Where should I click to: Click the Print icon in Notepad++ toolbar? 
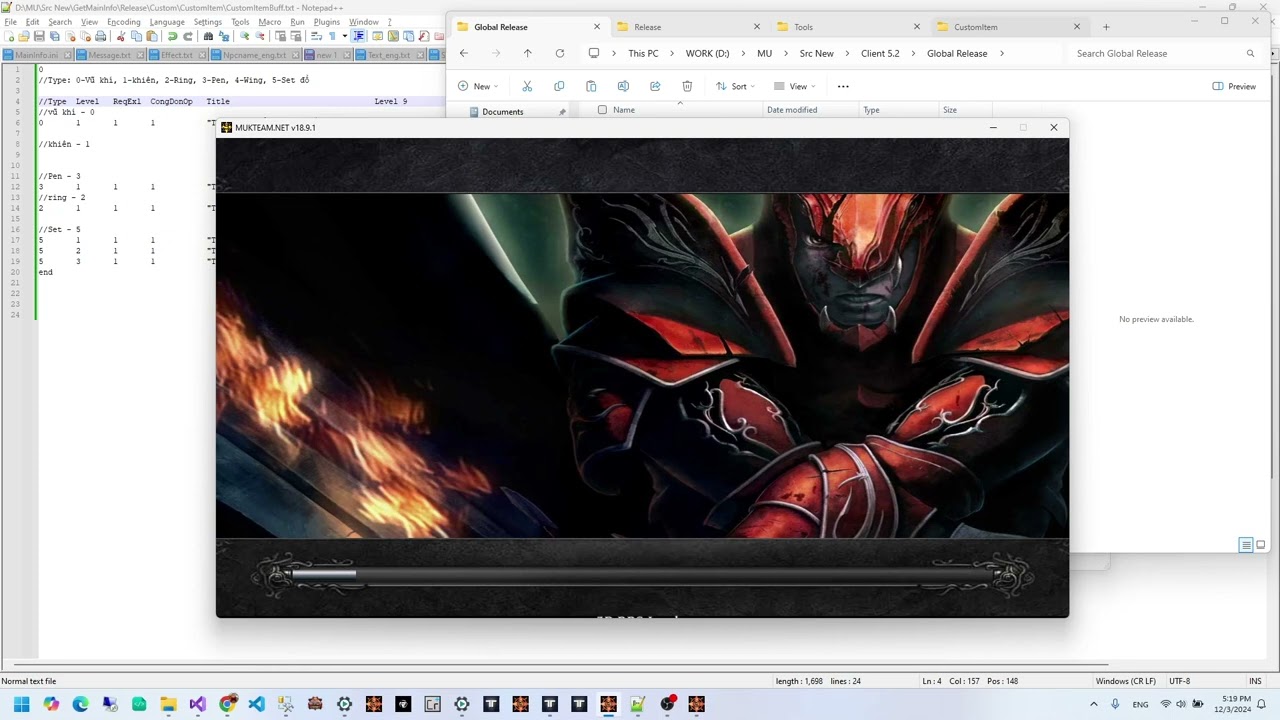(x=100, y=37)
